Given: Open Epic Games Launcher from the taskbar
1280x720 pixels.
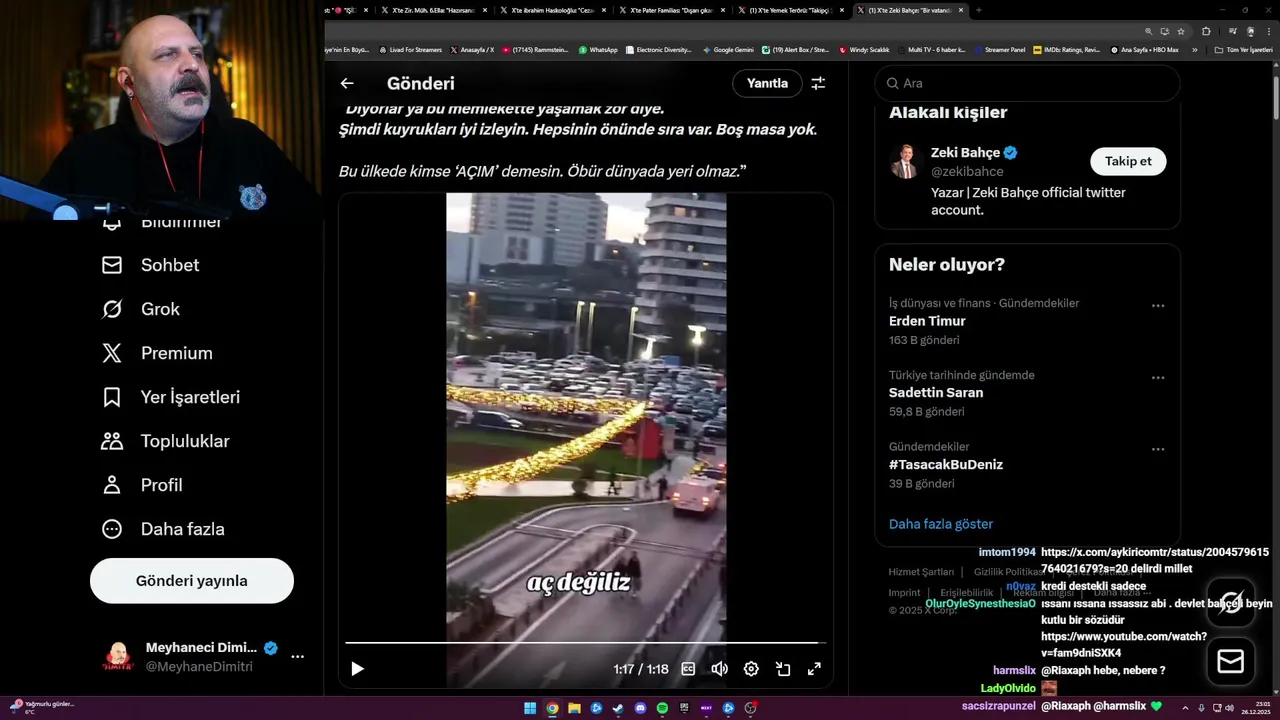Looking at the screenshot, I should pyautogui.click(x=684, y=708).
